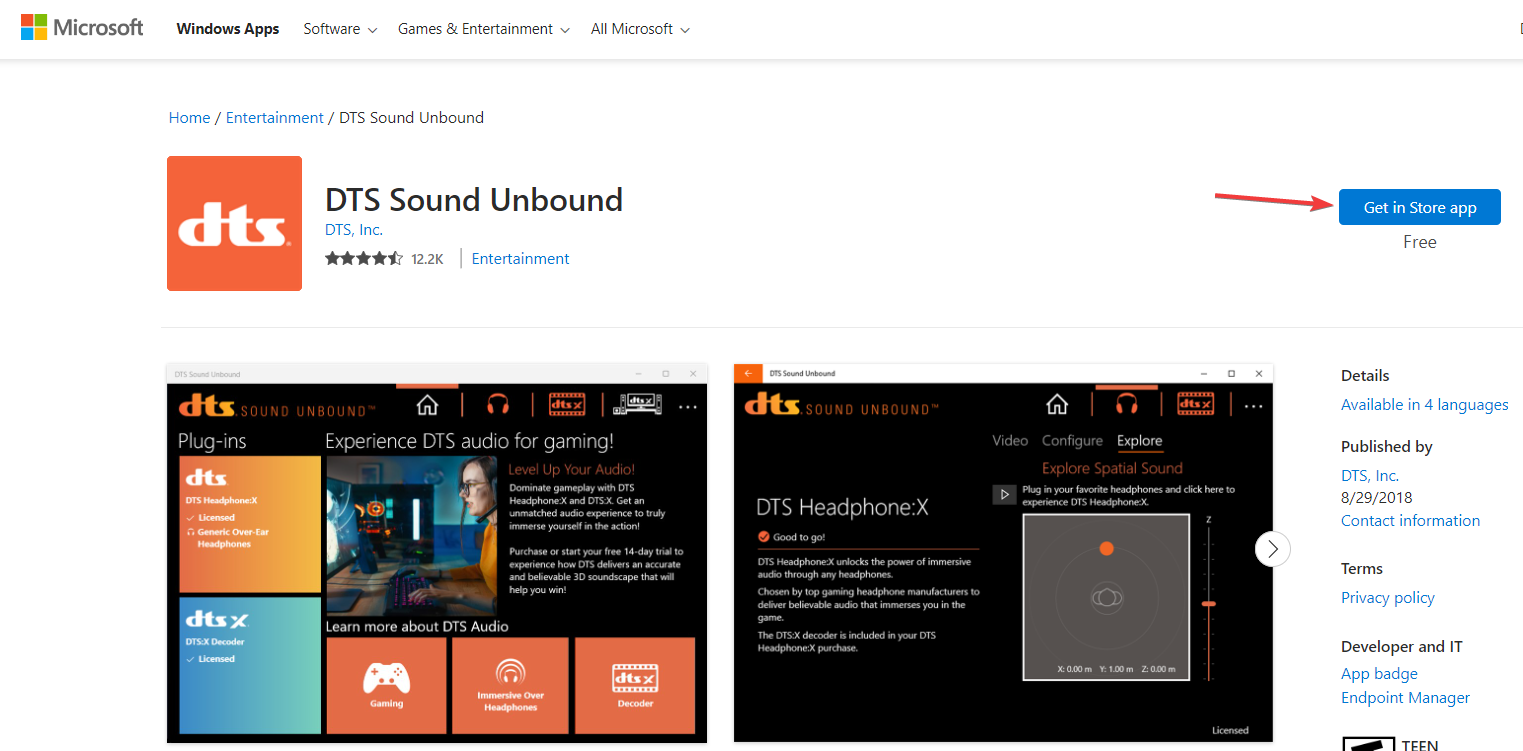This screenshot has width=1523, height=751.
Task: Expand the Games & Entertainment dropdown
Action: coord(484,29)
